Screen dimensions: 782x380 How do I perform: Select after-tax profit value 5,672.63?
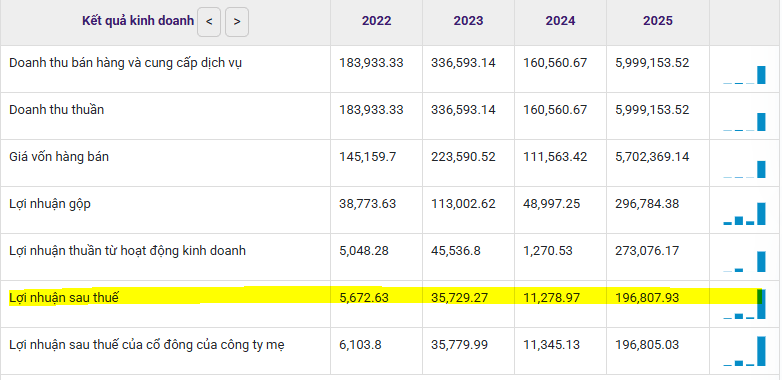[364, 298]
